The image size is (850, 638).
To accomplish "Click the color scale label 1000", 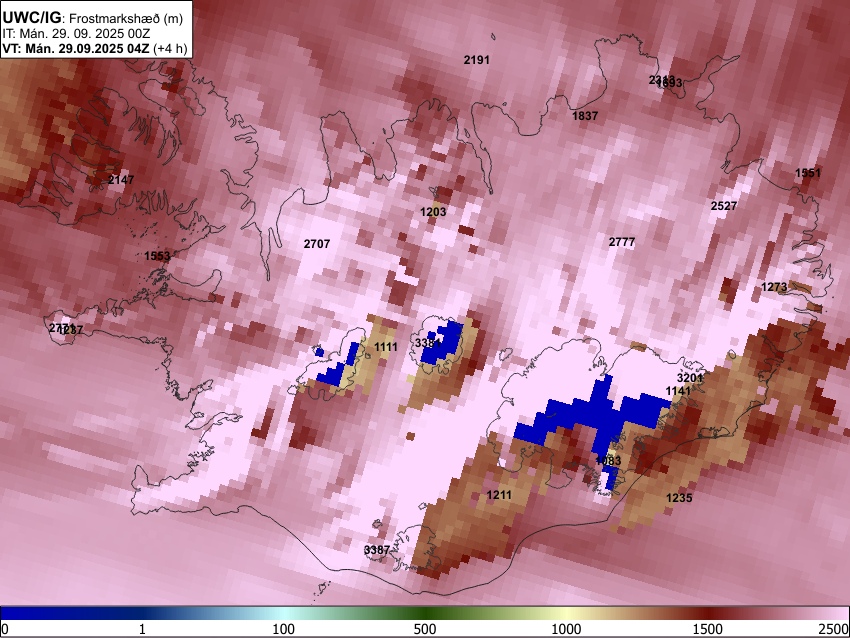I will click(566, 629).
